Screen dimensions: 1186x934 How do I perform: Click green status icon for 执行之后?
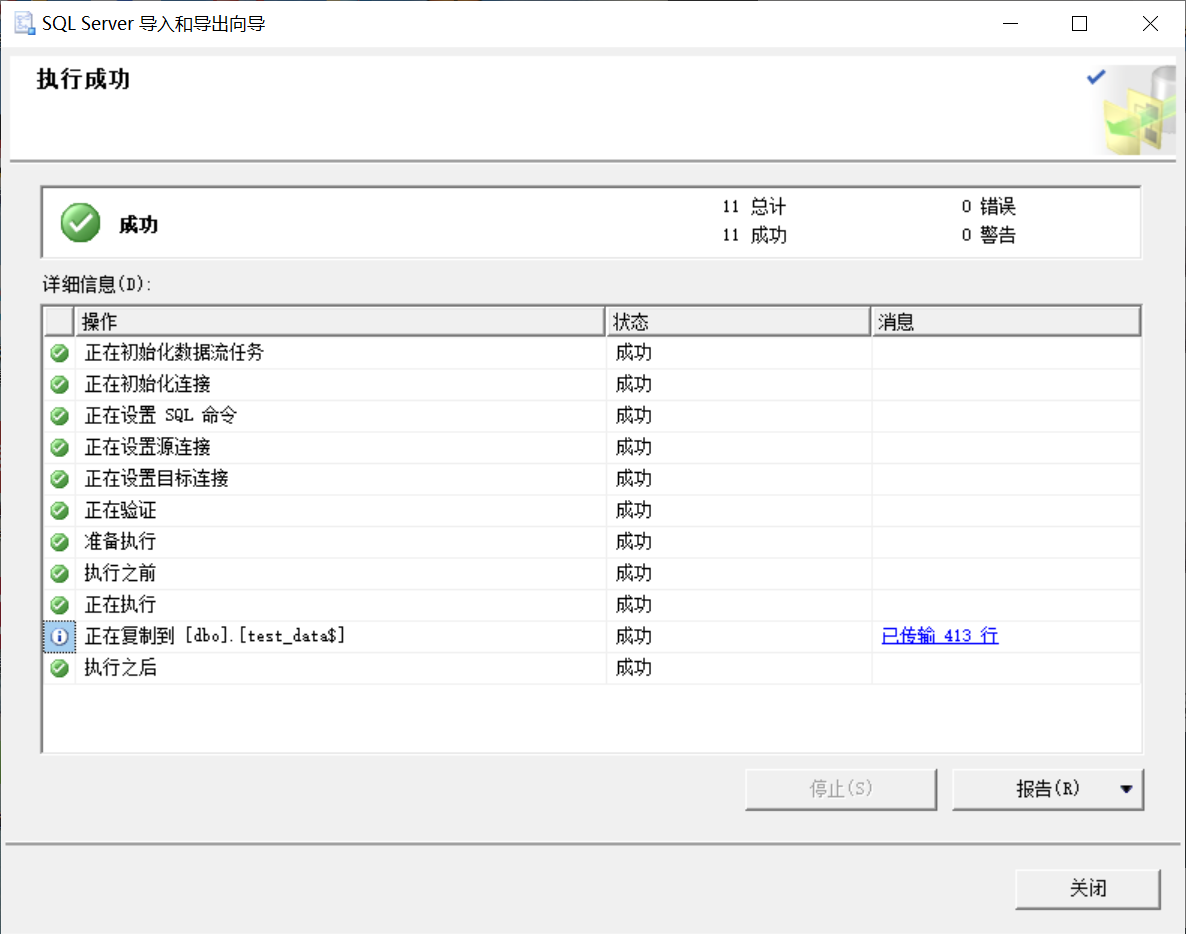click(60, 669)
